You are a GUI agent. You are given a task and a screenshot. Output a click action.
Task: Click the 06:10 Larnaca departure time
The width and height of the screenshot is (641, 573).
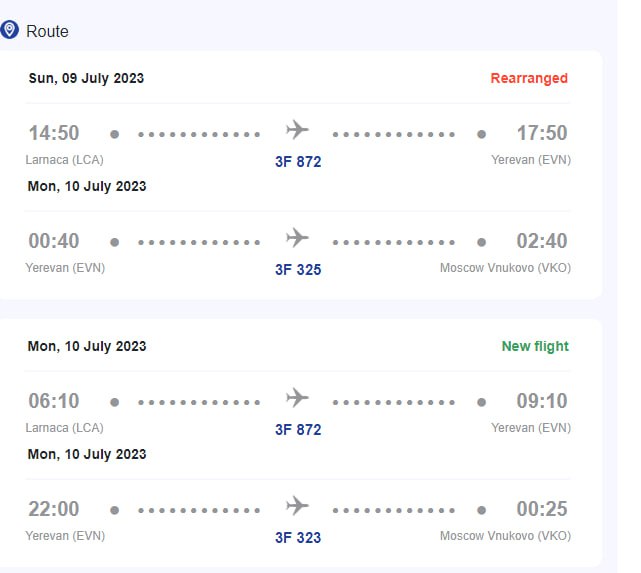click(54, 401)
